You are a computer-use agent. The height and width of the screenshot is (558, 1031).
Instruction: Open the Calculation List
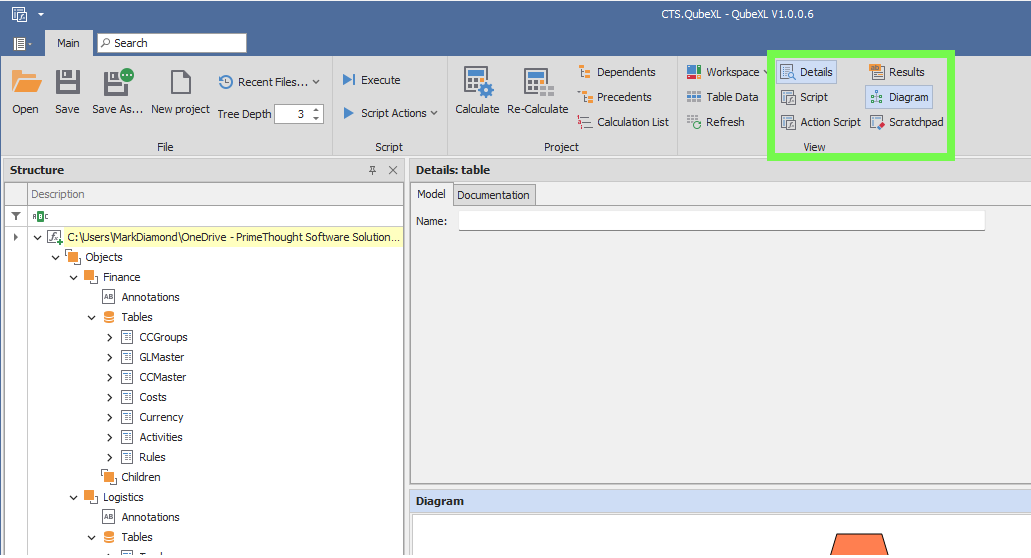623,122
